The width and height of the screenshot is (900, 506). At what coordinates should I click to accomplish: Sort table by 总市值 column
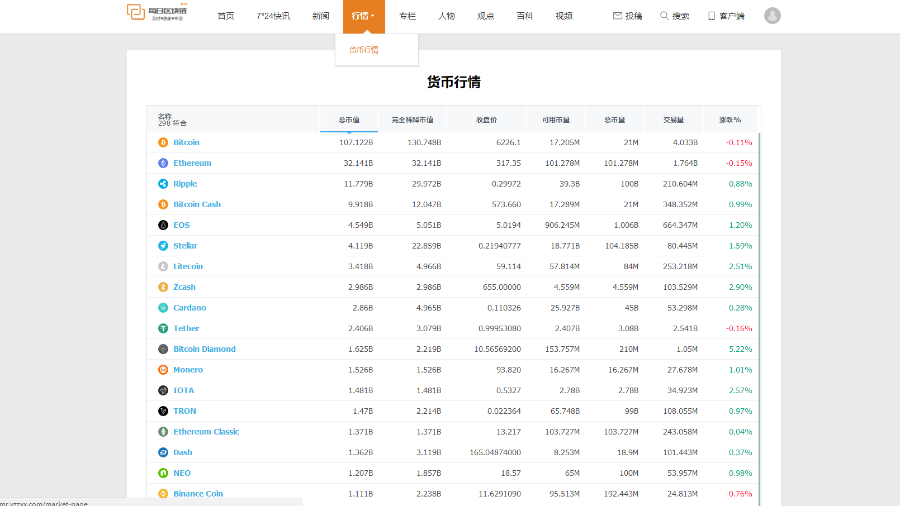point(349,119)
